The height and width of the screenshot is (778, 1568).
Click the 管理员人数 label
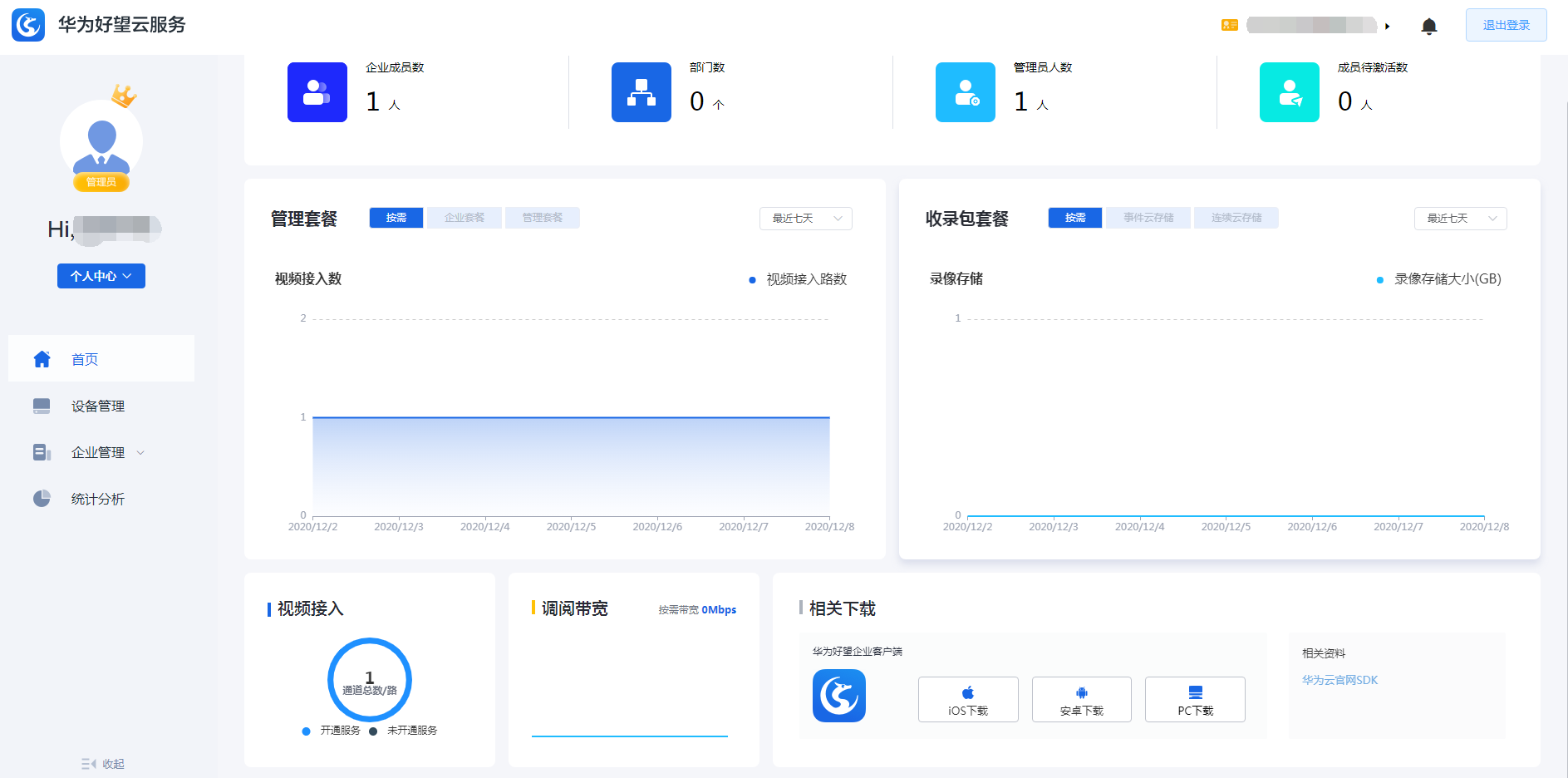1043,67
